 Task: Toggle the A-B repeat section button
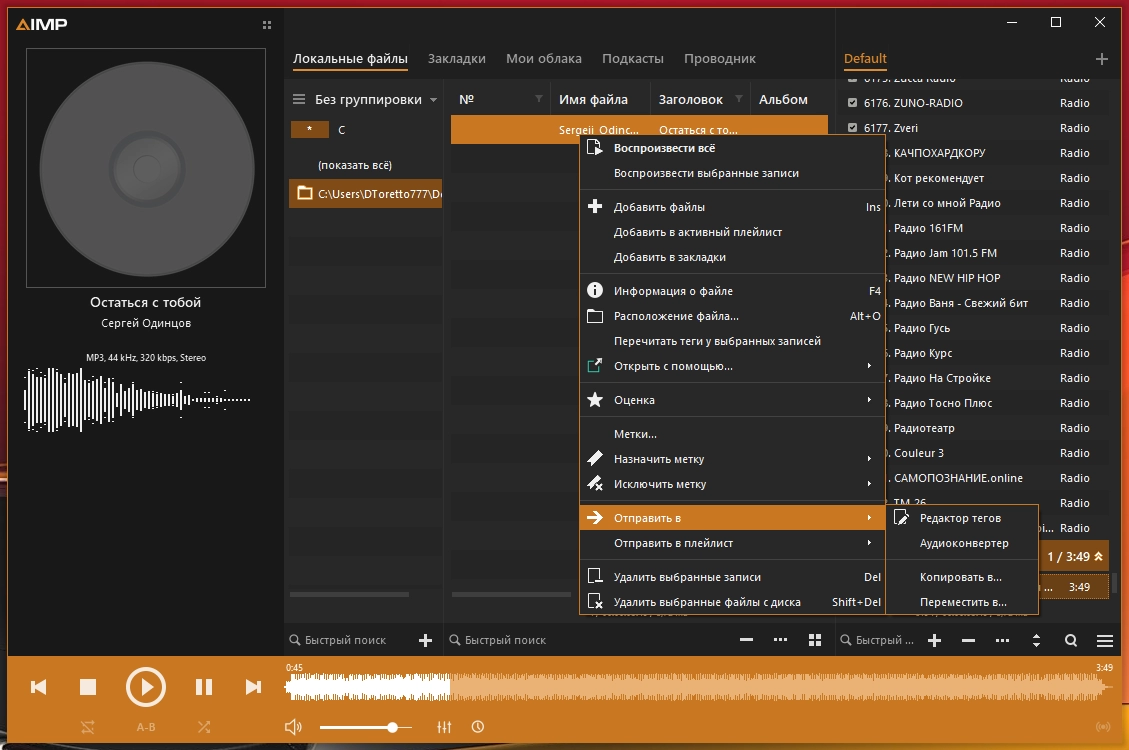(146, 727)
